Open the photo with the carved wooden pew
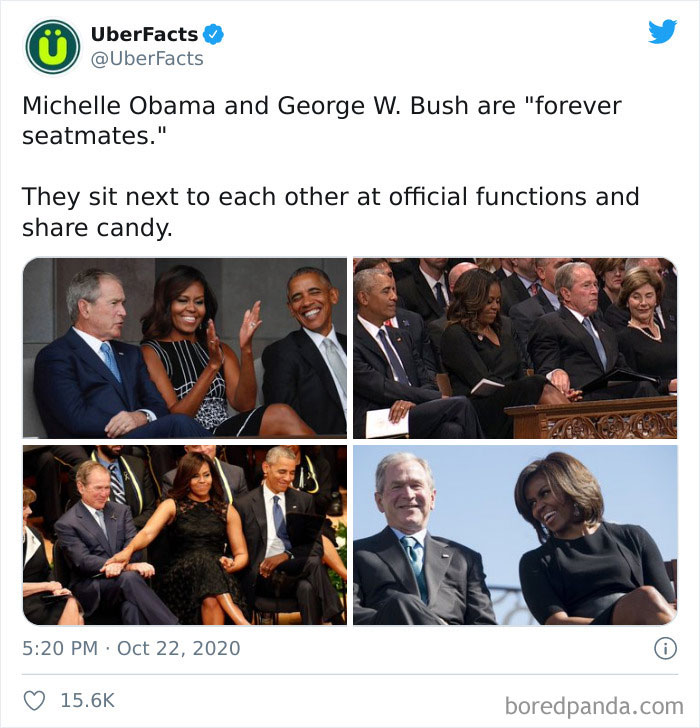The height and width of the screenshot is (728, 700). (x=515, y=348)
